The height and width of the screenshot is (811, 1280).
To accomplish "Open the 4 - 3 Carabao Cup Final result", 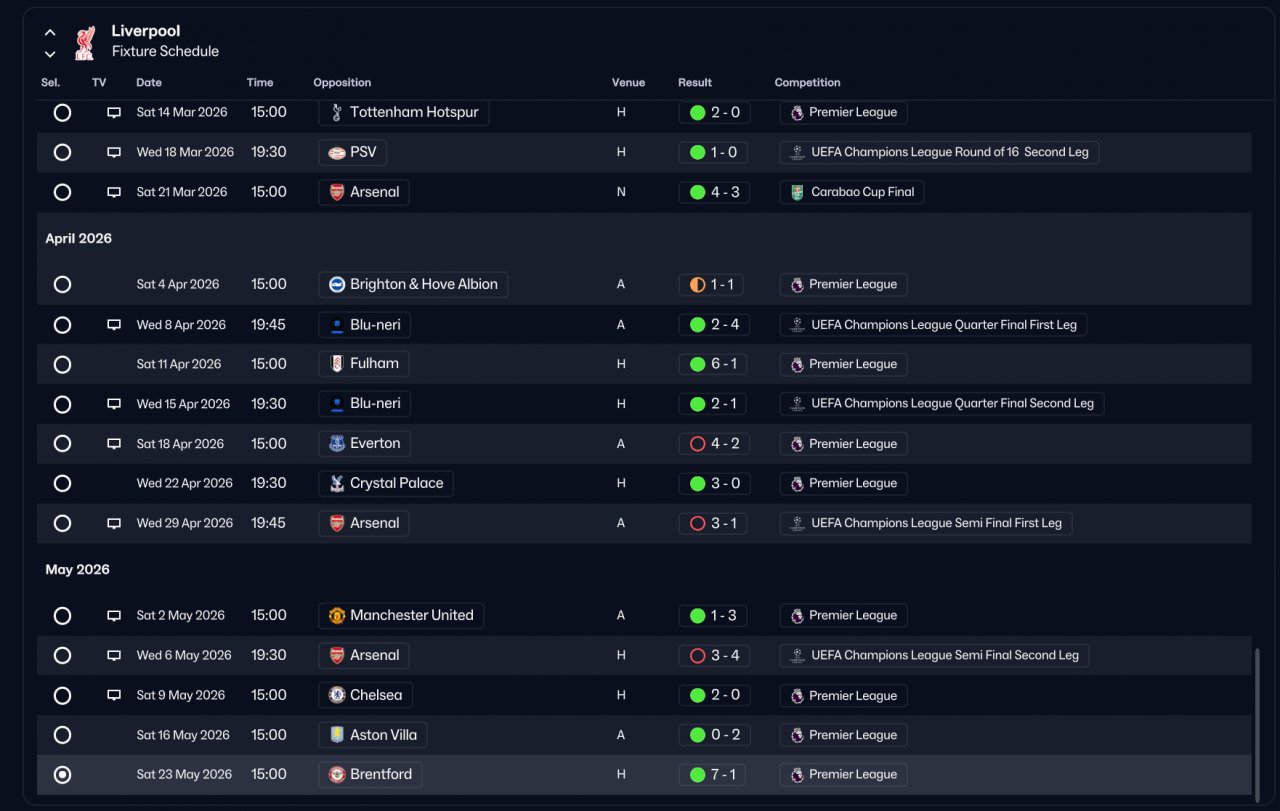I will (x=714, y=192).
